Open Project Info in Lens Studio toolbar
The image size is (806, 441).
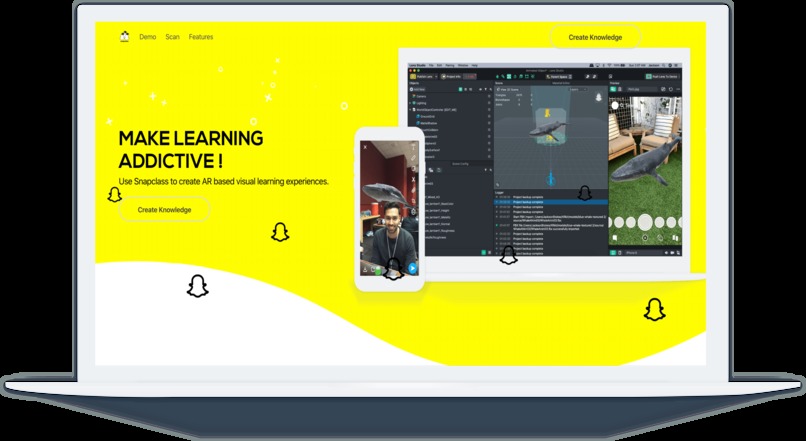click(450, 77)
